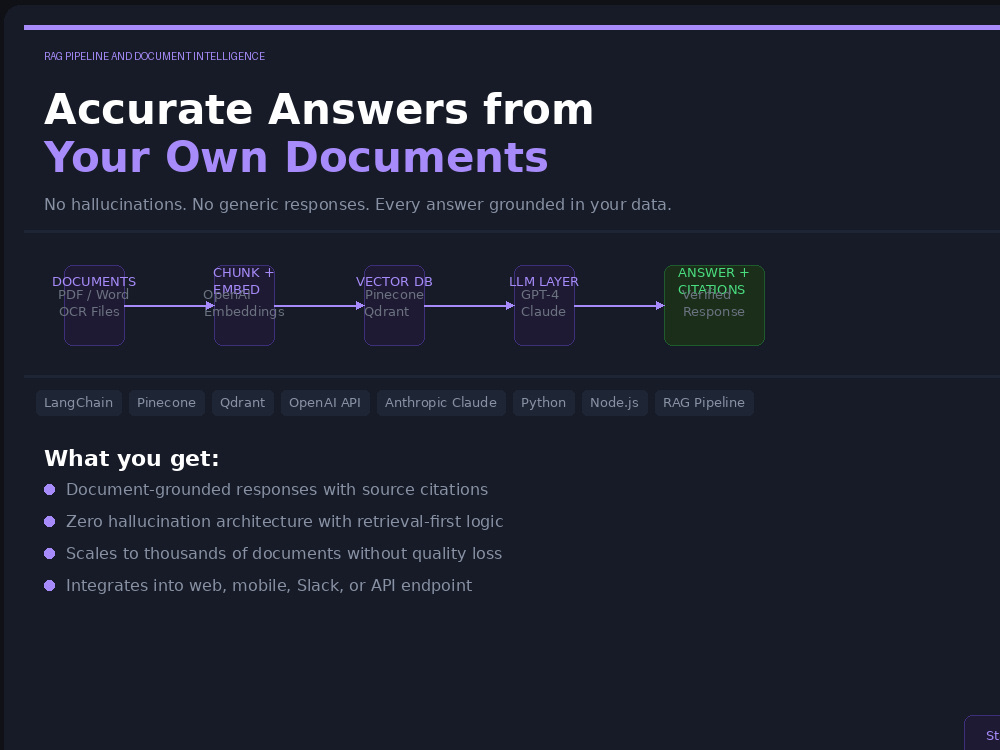The width and height of the screenshot is (1000, 750).
Task: Click the 'What you get:' heading
Action: click(x=131, y=459)
